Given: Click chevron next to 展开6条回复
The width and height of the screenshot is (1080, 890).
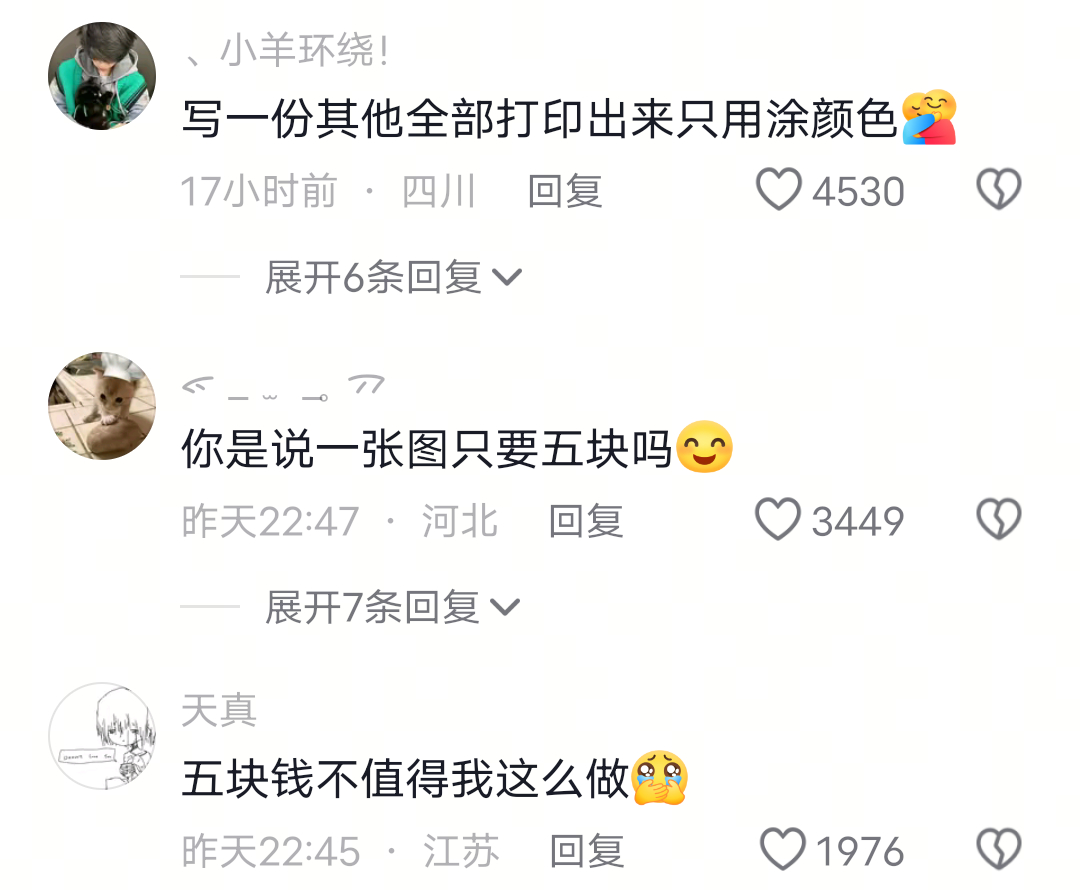Looking at the screenshot, I should [x=508, y=278].
